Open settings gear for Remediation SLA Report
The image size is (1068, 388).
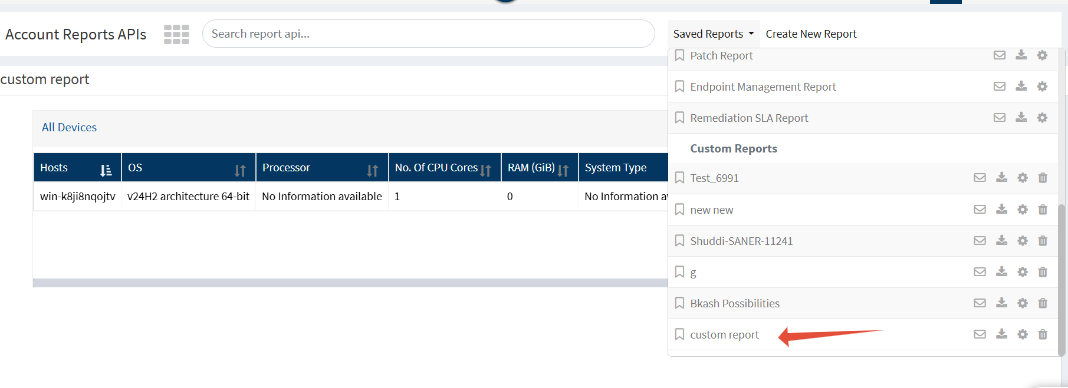pos(1041,117)
